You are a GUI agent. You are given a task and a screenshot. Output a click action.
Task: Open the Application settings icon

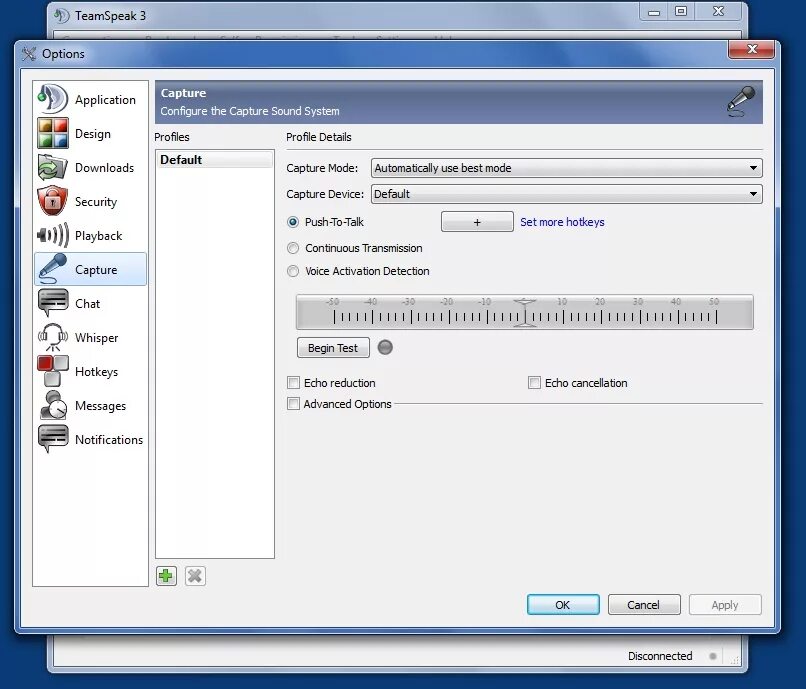point(52,99)
